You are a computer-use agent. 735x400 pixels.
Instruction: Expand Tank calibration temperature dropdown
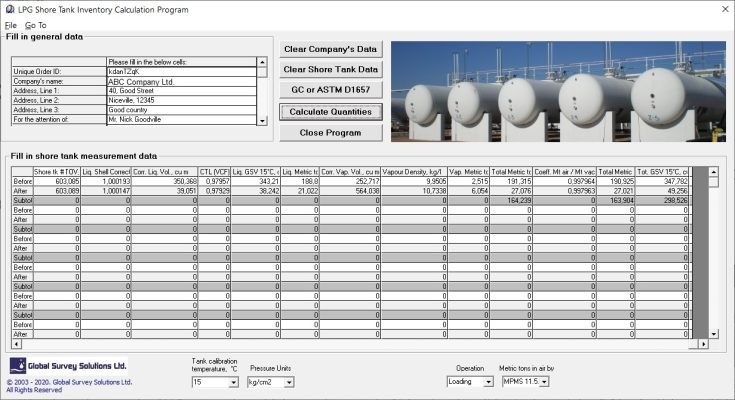233,382
